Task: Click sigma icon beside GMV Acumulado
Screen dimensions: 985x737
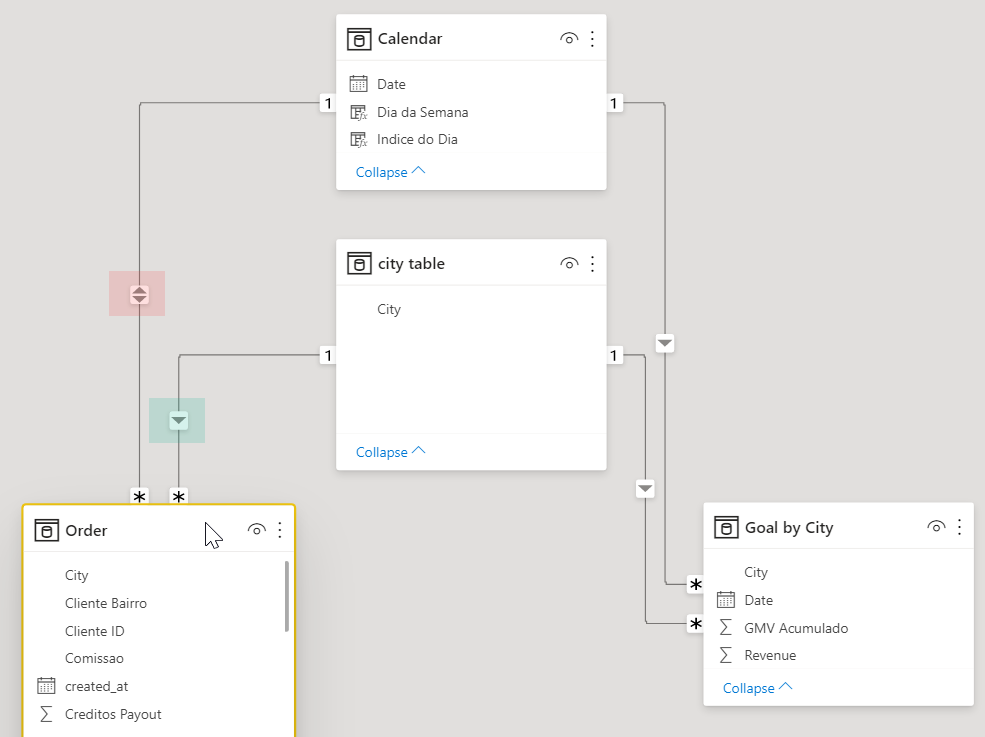Action: click(726, 628)
